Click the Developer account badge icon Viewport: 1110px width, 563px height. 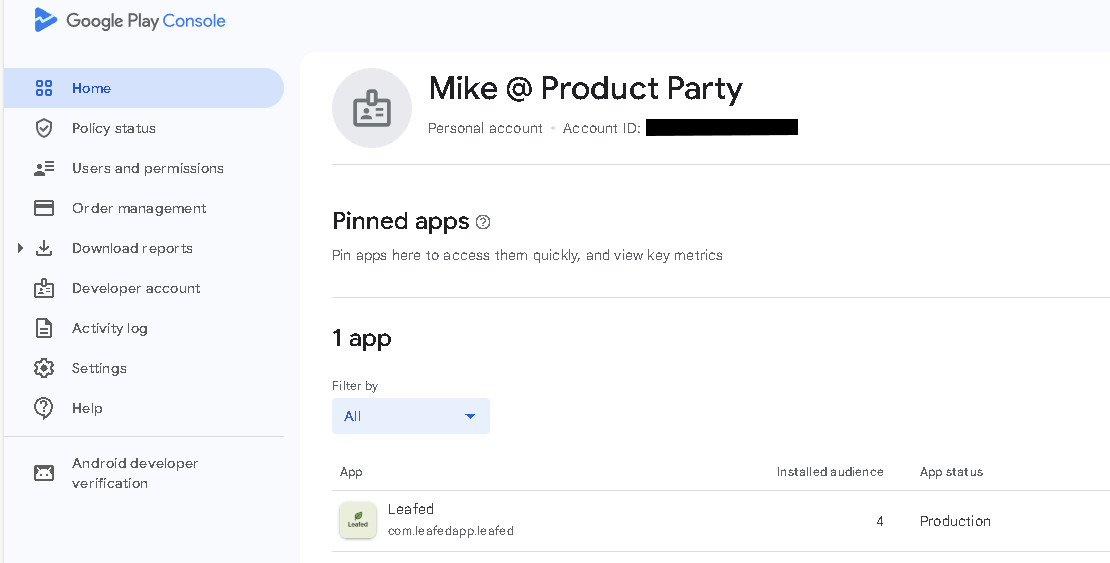tap(44, 288)
